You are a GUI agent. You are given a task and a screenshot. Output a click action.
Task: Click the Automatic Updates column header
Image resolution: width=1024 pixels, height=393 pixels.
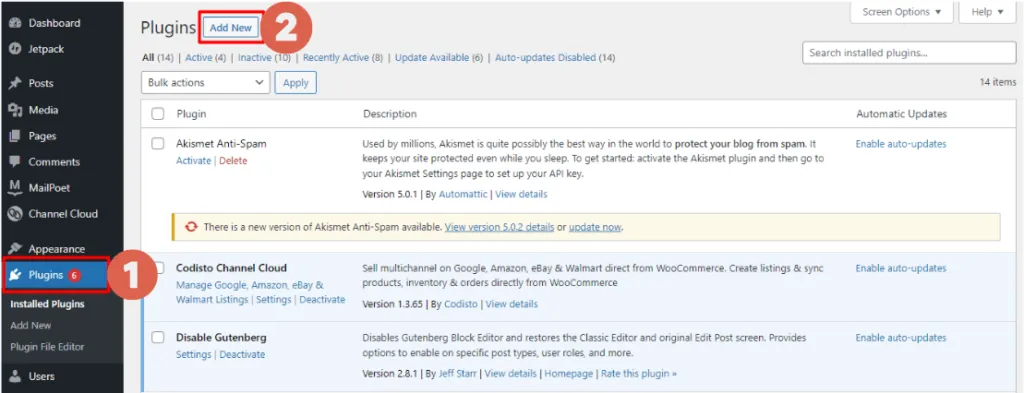901,114
